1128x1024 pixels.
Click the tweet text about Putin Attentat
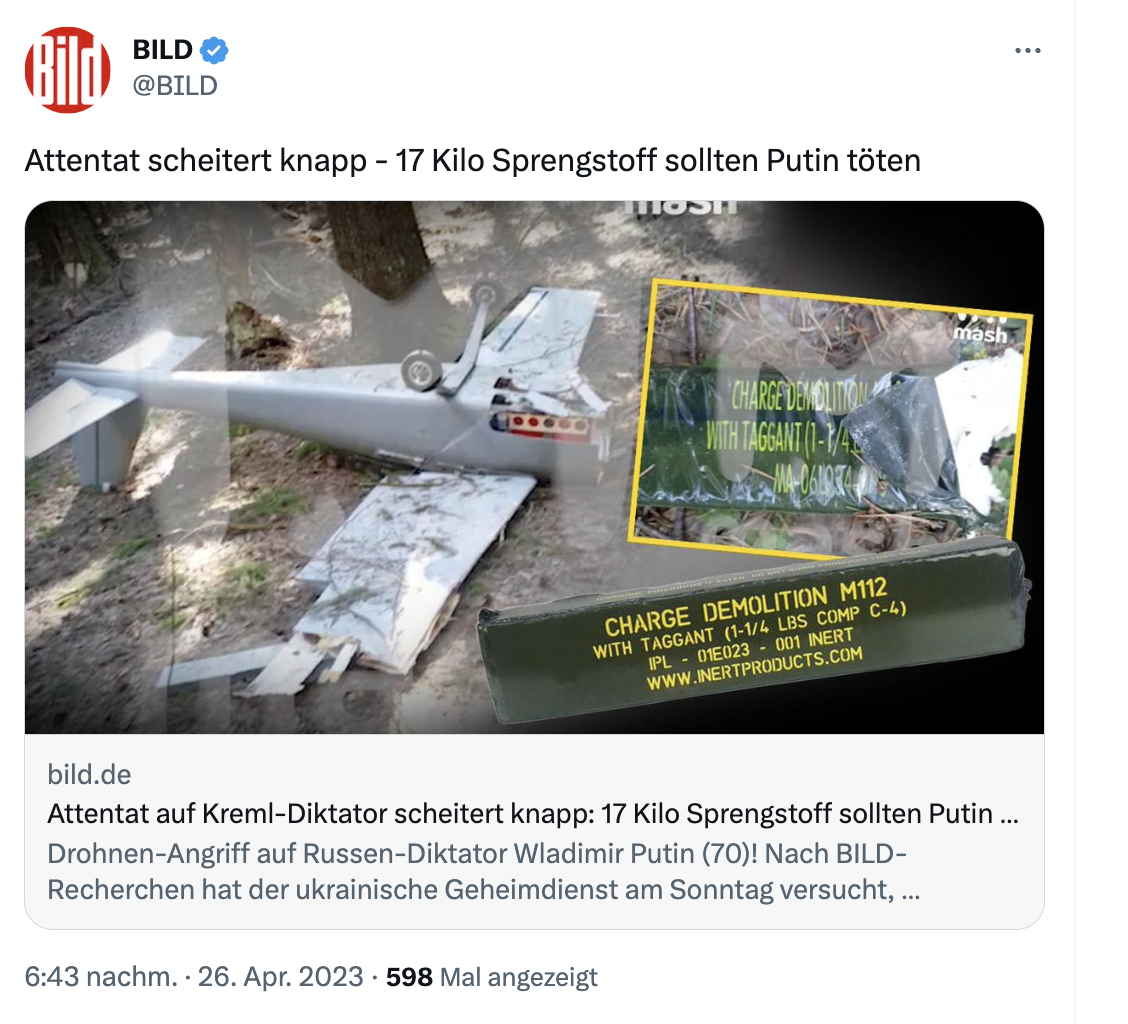[472, 160]
